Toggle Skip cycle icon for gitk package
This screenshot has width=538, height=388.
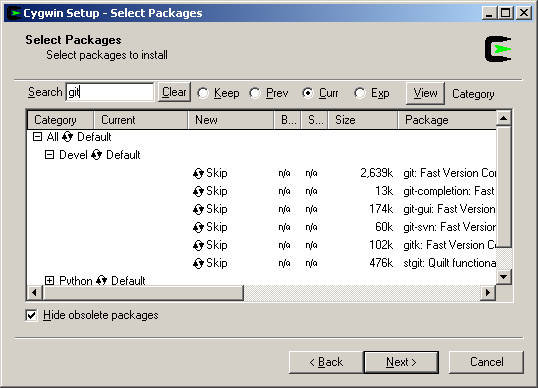point(198,245)
